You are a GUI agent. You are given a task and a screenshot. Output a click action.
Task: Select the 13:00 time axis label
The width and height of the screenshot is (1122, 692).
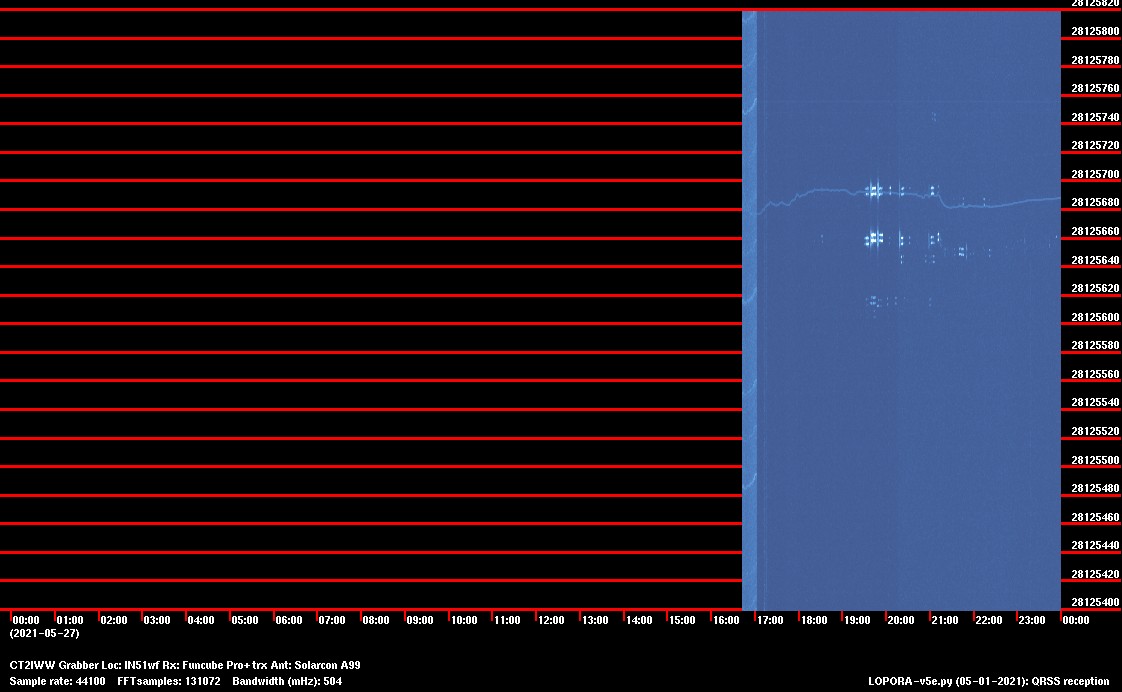pyautogui.click(x=595, y=620)
